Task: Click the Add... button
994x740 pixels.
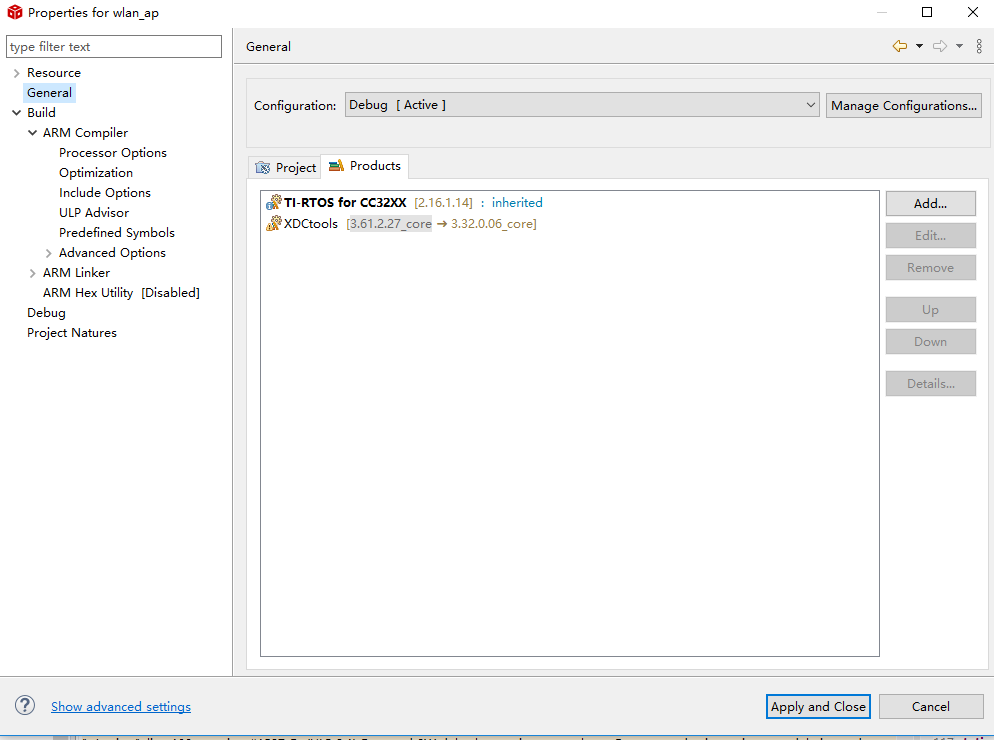Action: 930,204
